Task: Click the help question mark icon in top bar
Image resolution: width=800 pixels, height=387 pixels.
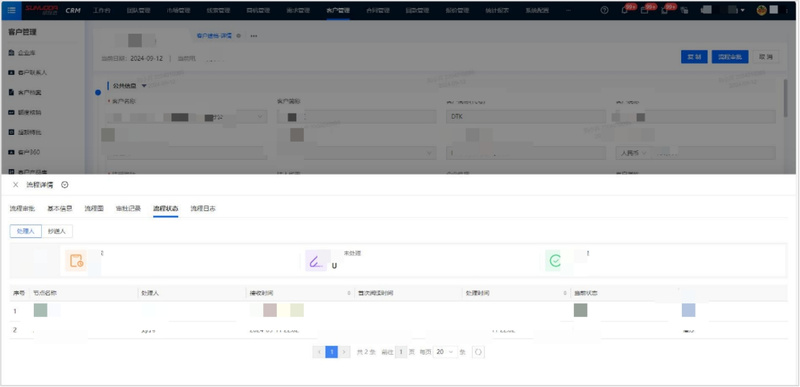Action: click(x=605, y=10)
